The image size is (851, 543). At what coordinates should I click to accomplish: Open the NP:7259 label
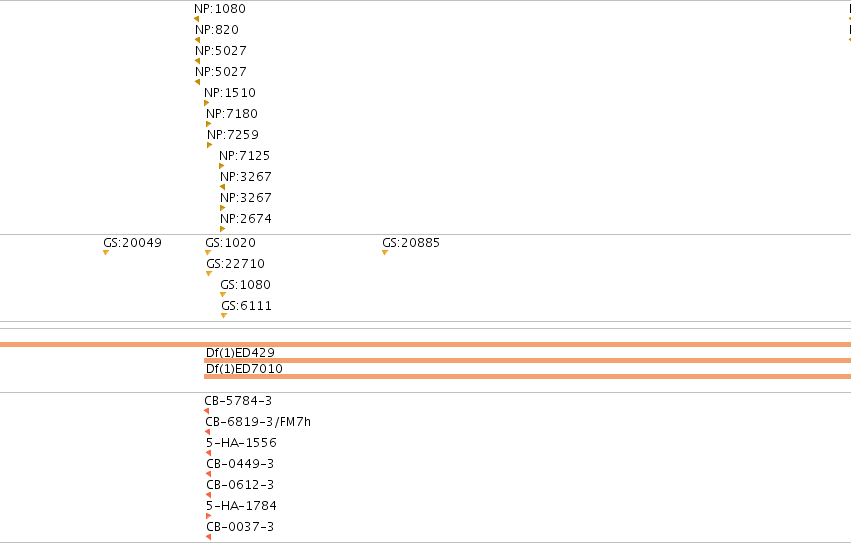(x=233, y=135)
